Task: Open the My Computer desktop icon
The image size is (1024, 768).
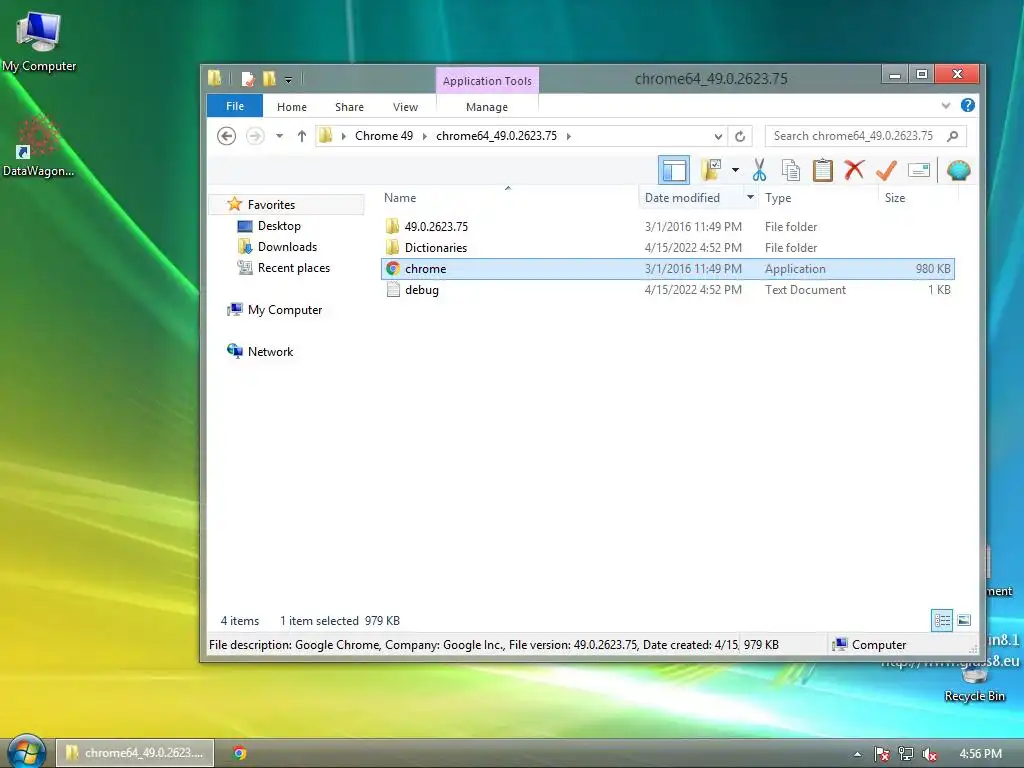Action: (x=39, y=40)
